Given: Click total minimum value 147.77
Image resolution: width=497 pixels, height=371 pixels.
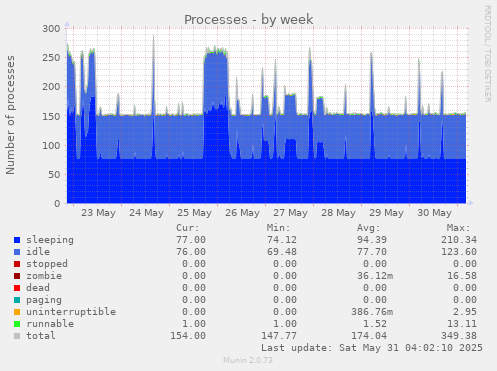Looking at the screenshot, I should (279, 336).
